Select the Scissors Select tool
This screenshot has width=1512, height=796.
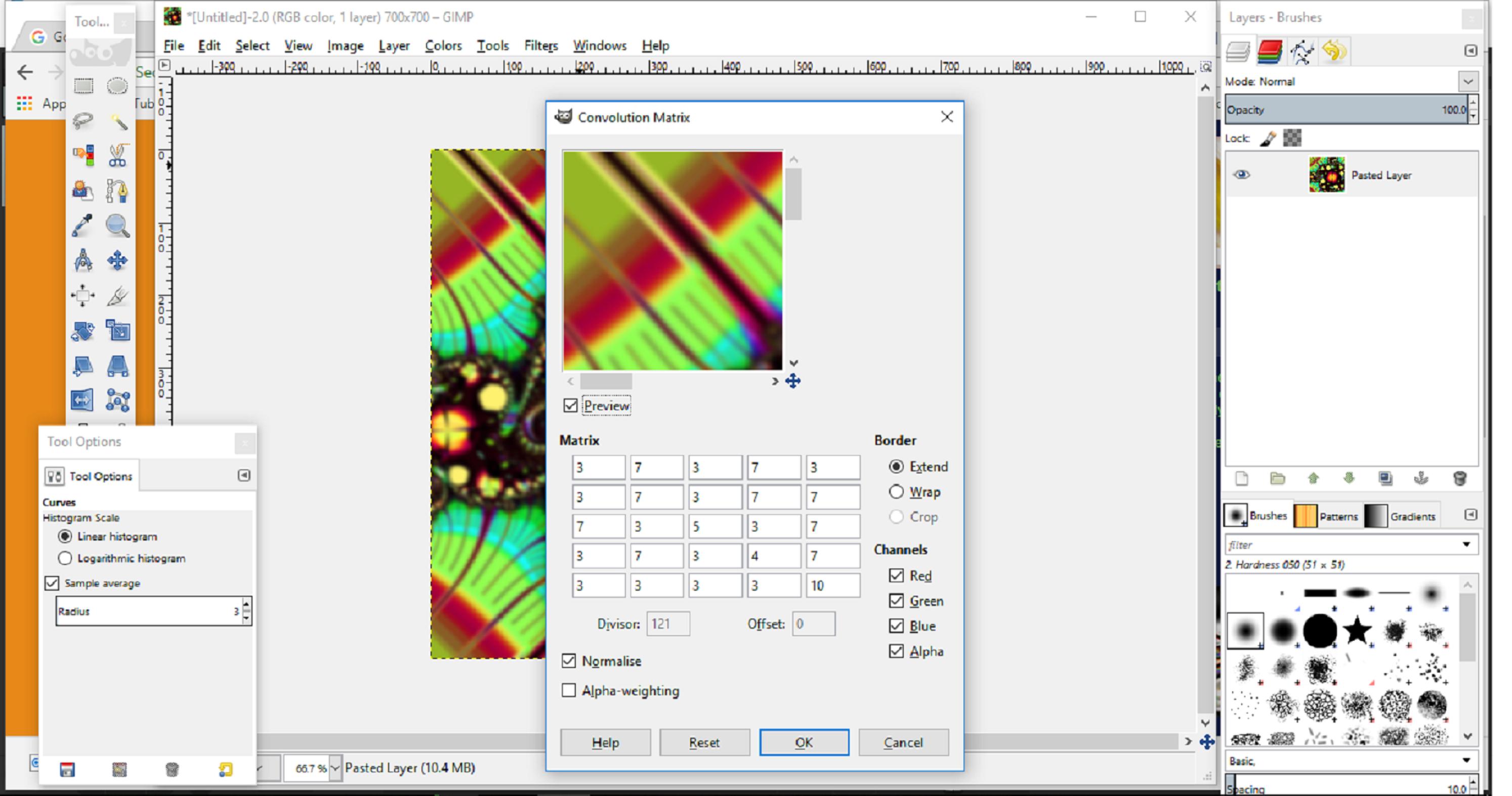118,155
